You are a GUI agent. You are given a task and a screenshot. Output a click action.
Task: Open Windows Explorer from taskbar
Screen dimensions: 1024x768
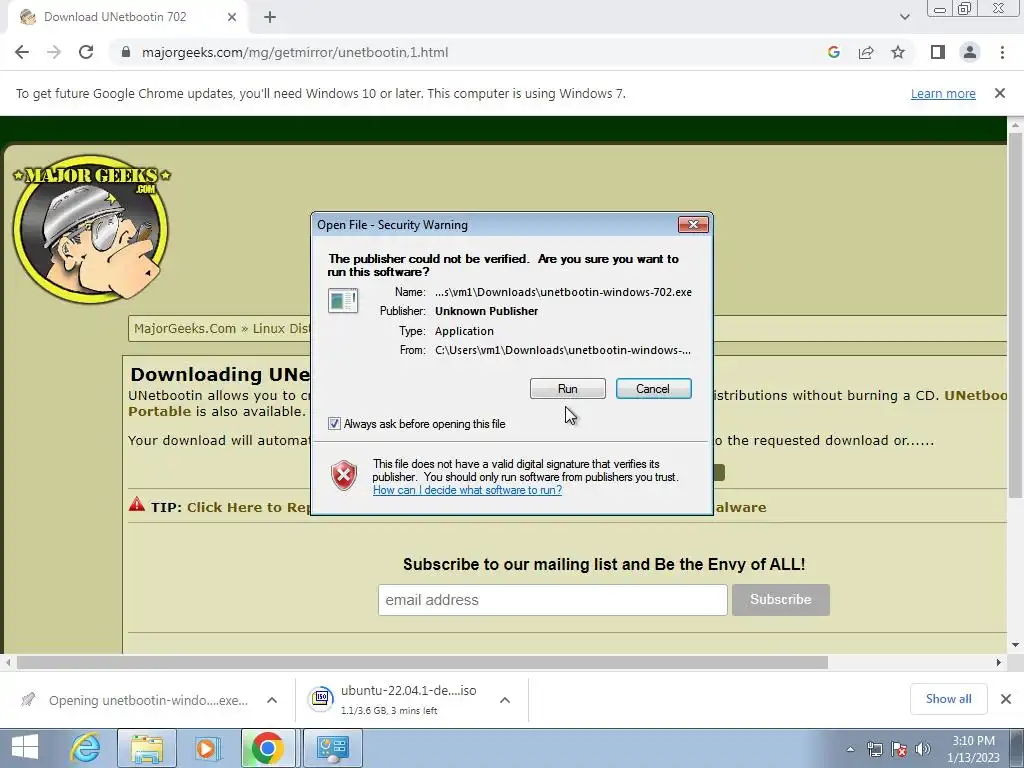coord(146,748)
